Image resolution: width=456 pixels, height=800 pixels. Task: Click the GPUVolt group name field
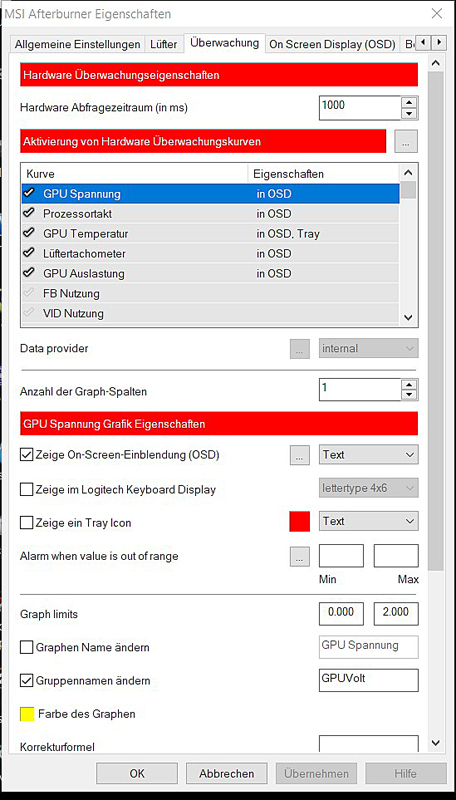click(369, 680)
